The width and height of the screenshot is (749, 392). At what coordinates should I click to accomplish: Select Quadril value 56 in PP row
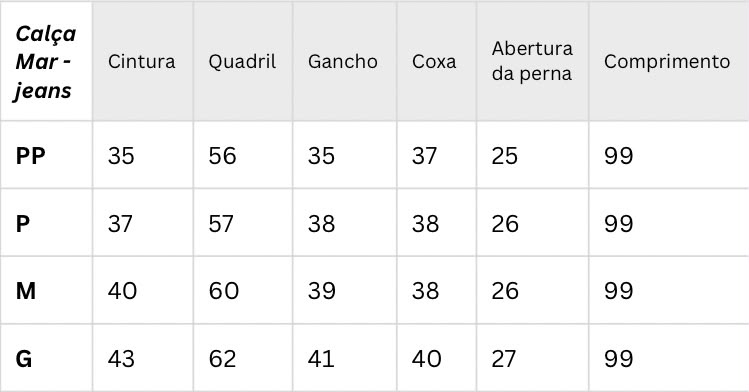[222, 156]
